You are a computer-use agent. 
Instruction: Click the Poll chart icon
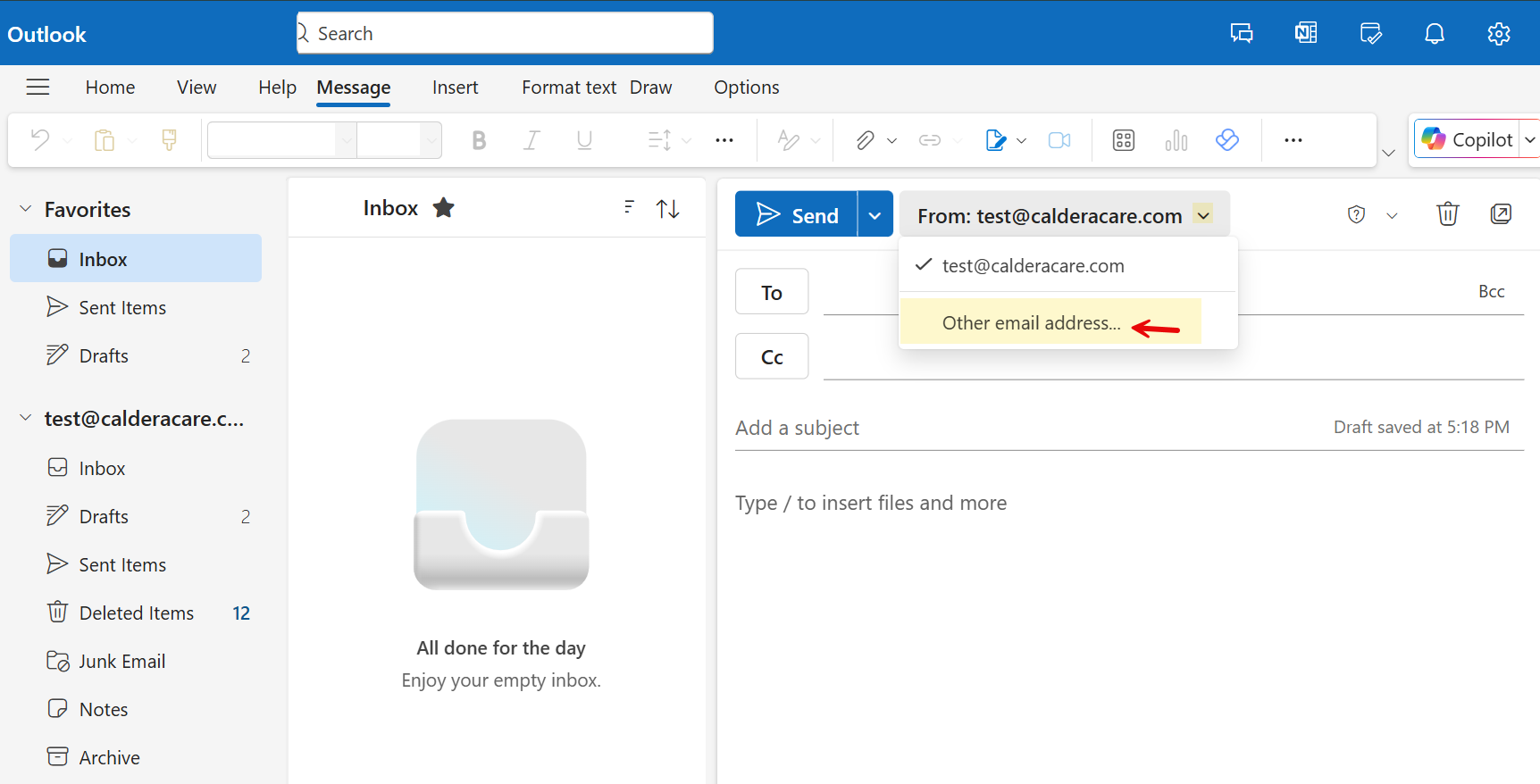1176,140
